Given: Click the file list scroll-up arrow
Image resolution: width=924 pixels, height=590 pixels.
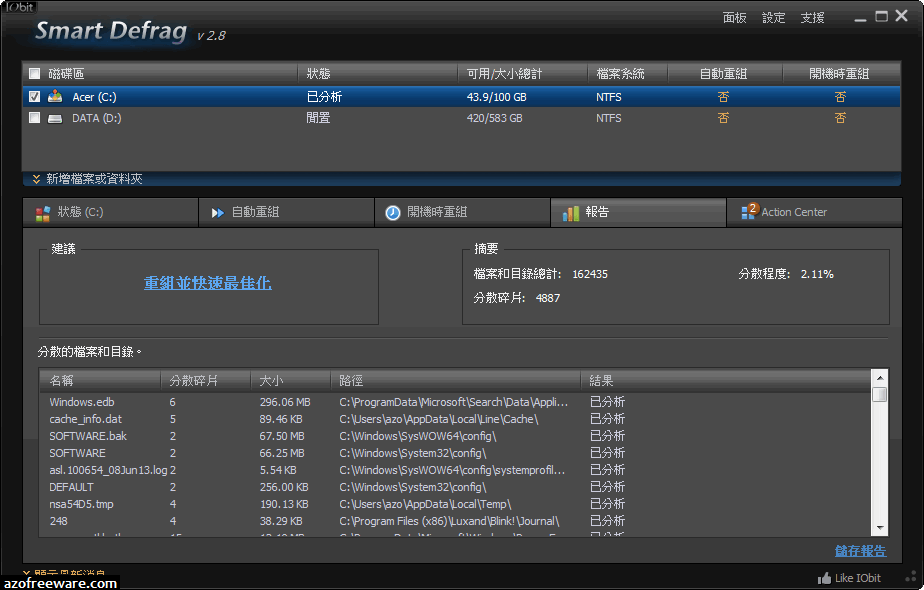Looking at the screenshot, I should tap(880, 378).
